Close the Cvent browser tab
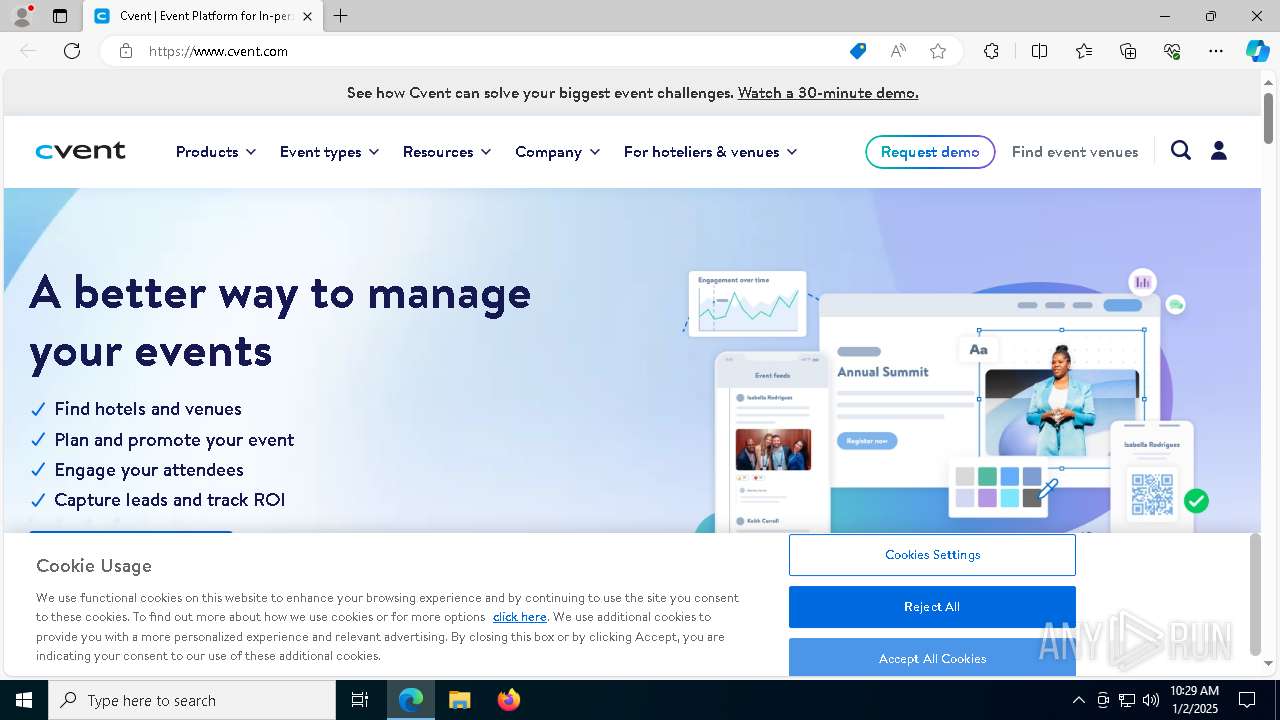 tap(307, 16)
